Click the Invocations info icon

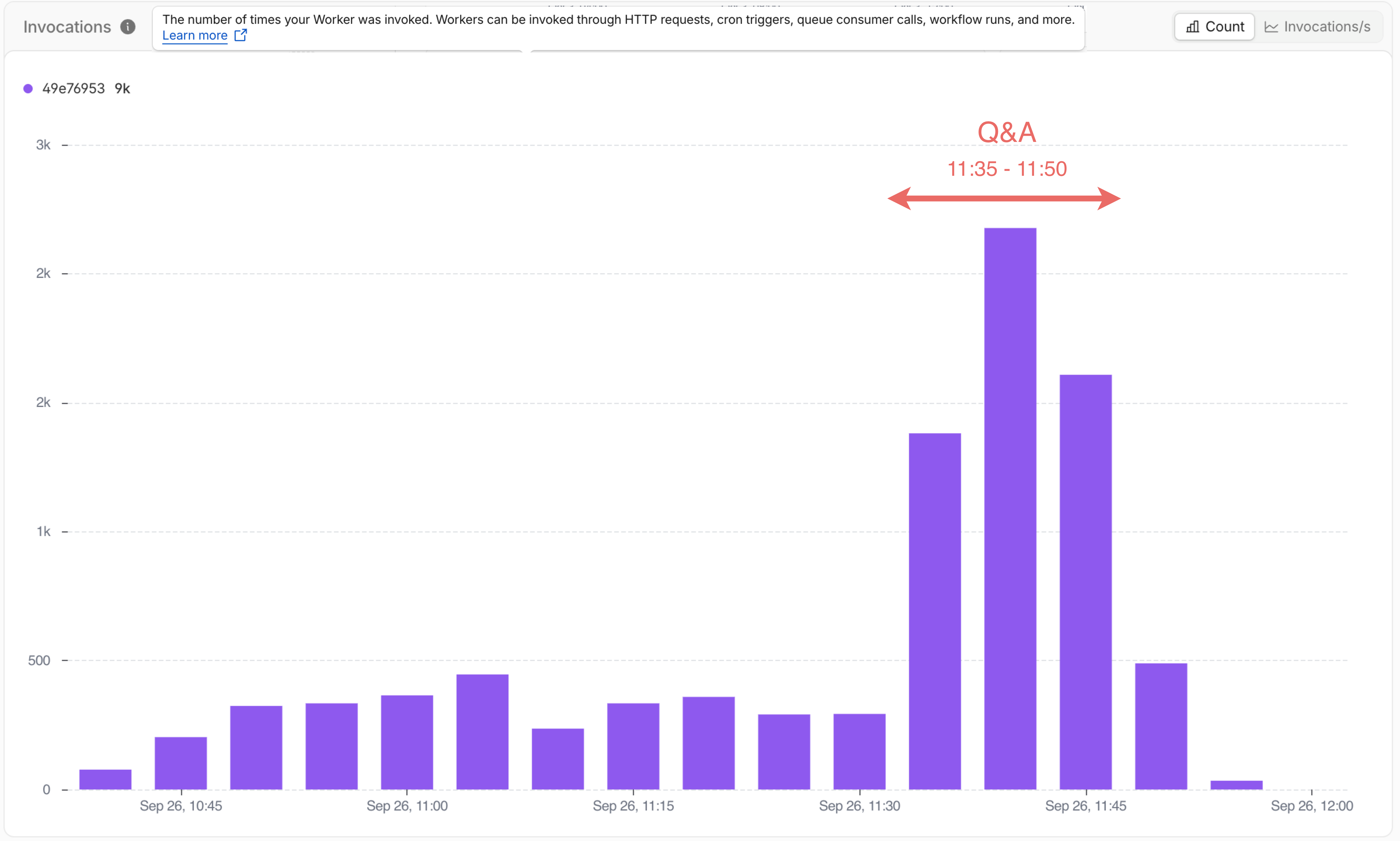coord(128,27)
